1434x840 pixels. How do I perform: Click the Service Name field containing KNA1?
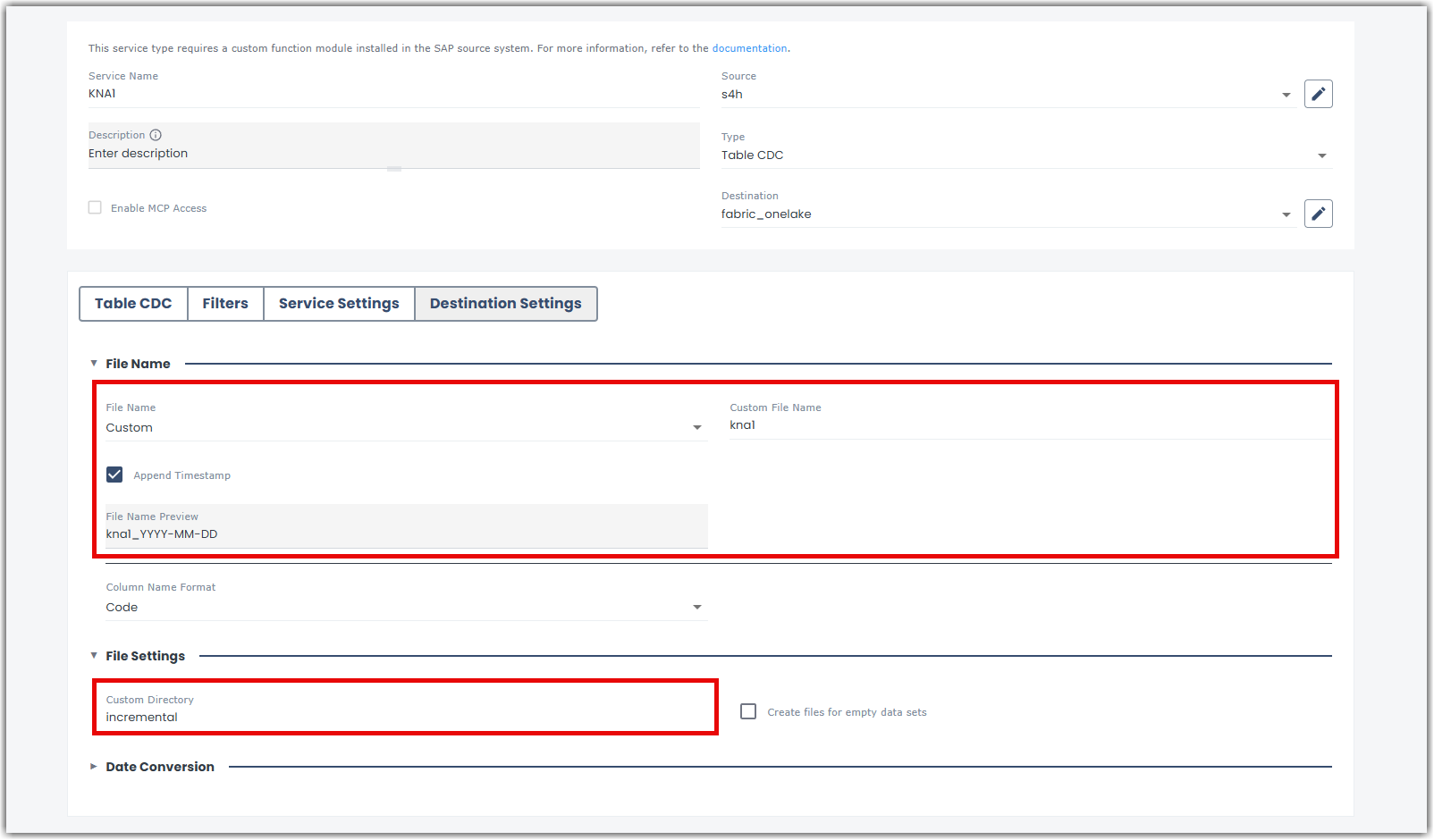click(x=393, y=94)
